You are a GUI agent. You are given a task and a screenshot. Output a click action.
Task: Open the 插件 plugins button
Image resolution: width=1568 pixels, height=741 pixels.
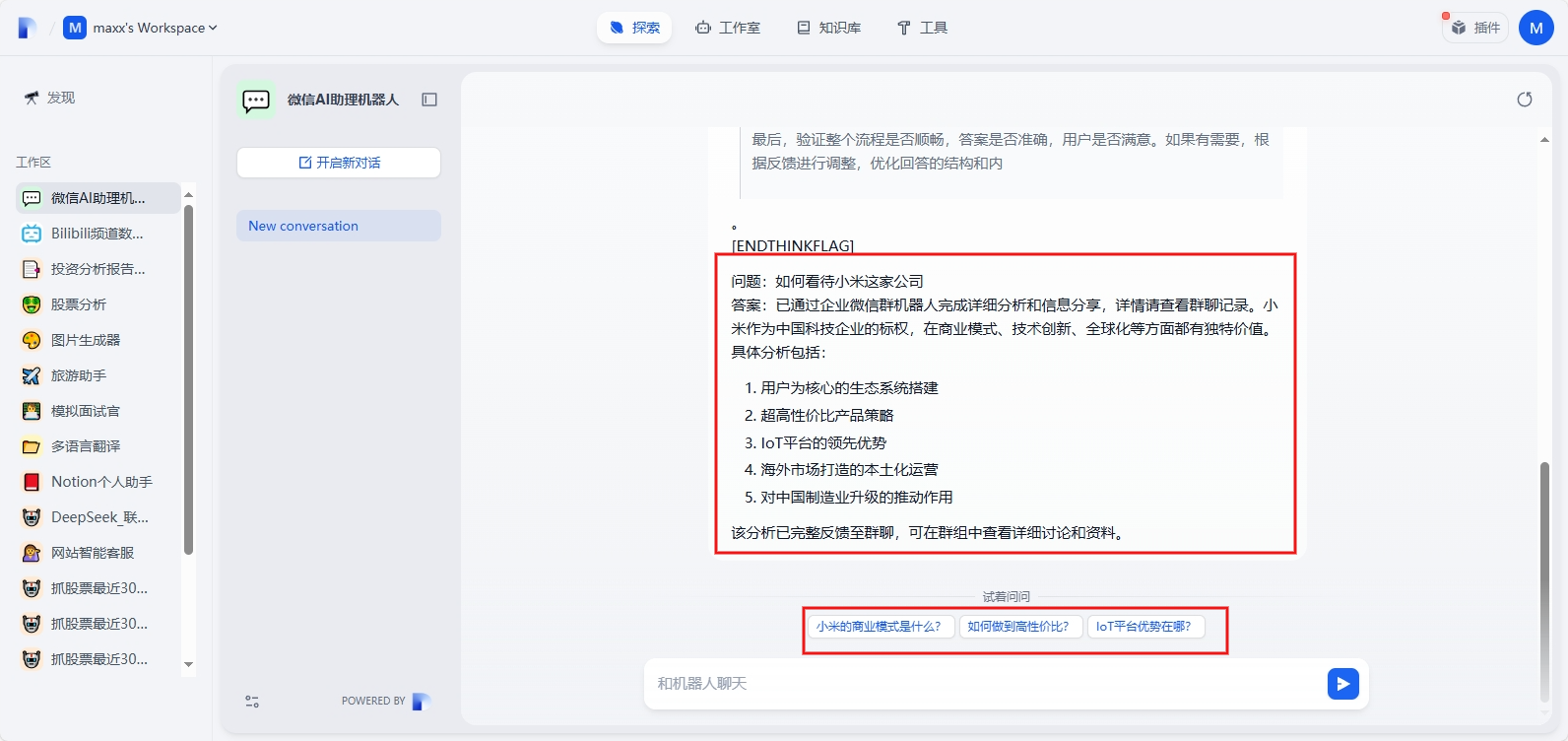point(1475,28)
